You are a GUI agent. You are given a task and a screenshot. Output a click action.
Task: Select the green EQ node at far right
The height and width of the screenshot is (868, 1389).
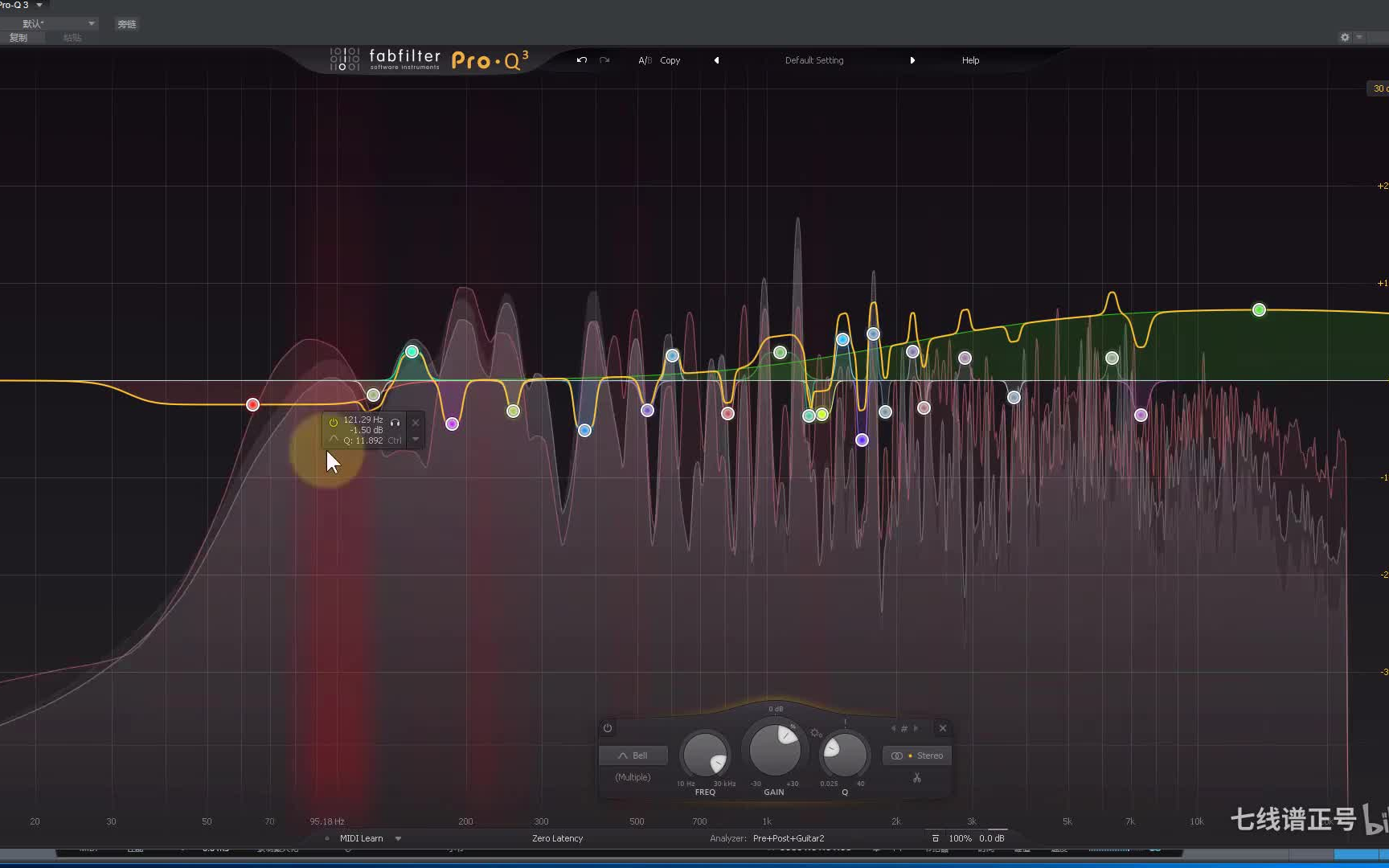1259,309
